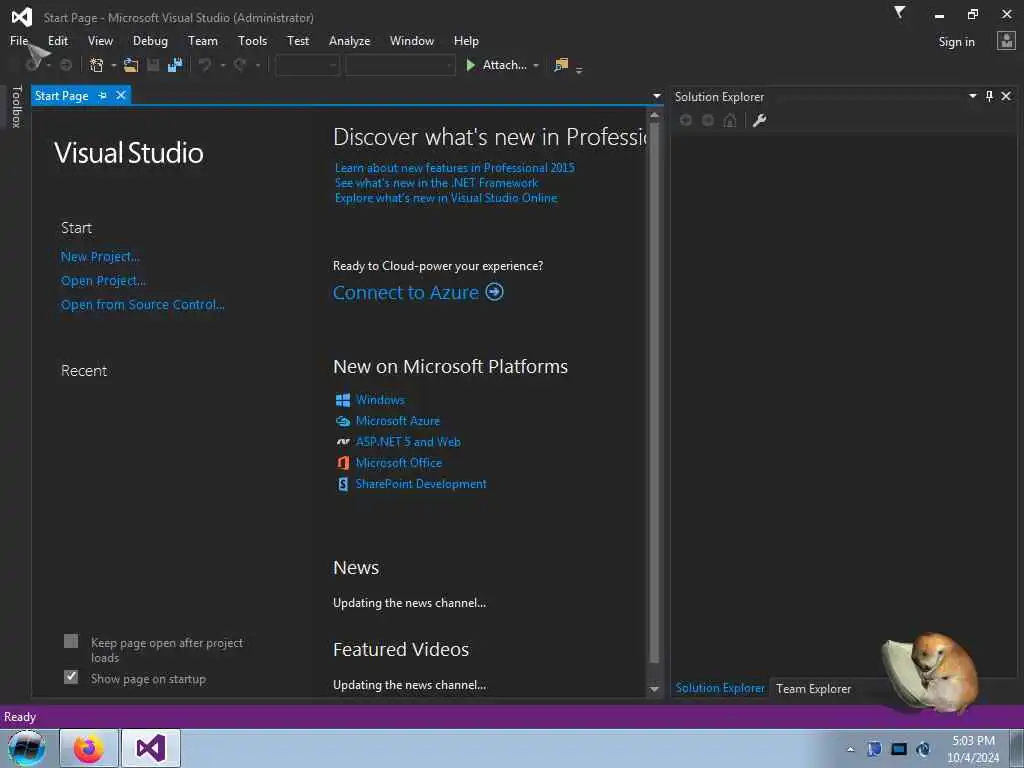Open the Debug menu
Image resolution: width=1024 pixels, height=768 pixels.
point(150,40)
